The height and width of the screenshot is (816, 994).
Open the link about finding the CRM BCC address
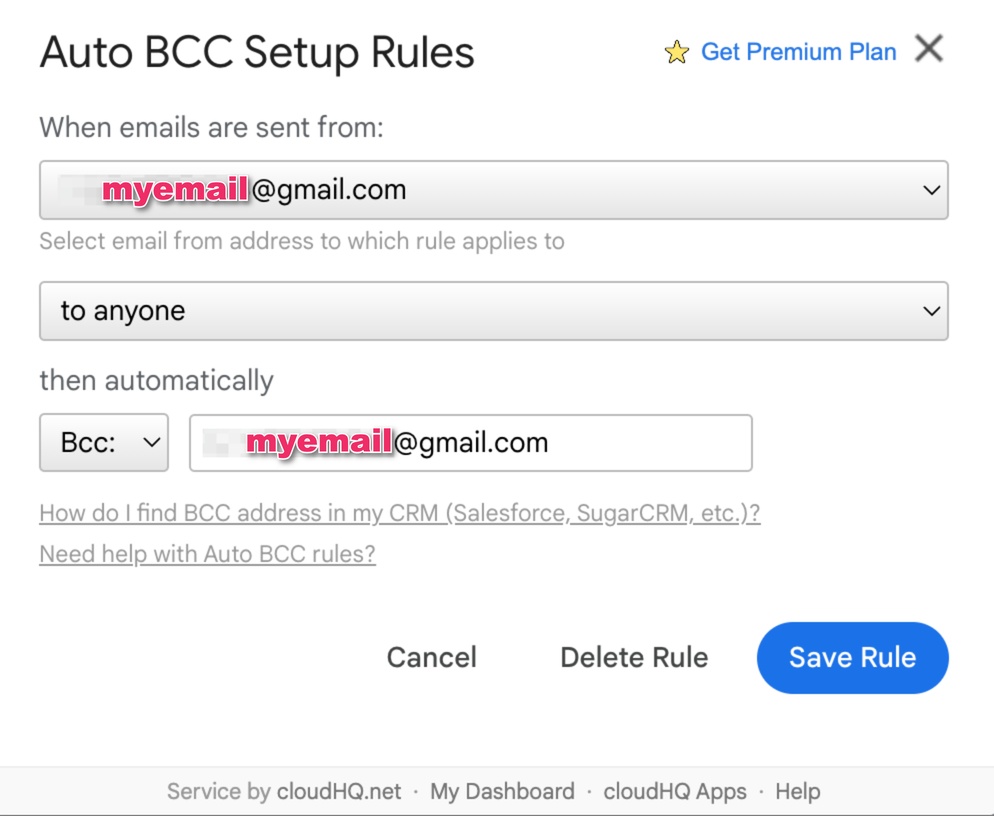click(x=399, y=513)
